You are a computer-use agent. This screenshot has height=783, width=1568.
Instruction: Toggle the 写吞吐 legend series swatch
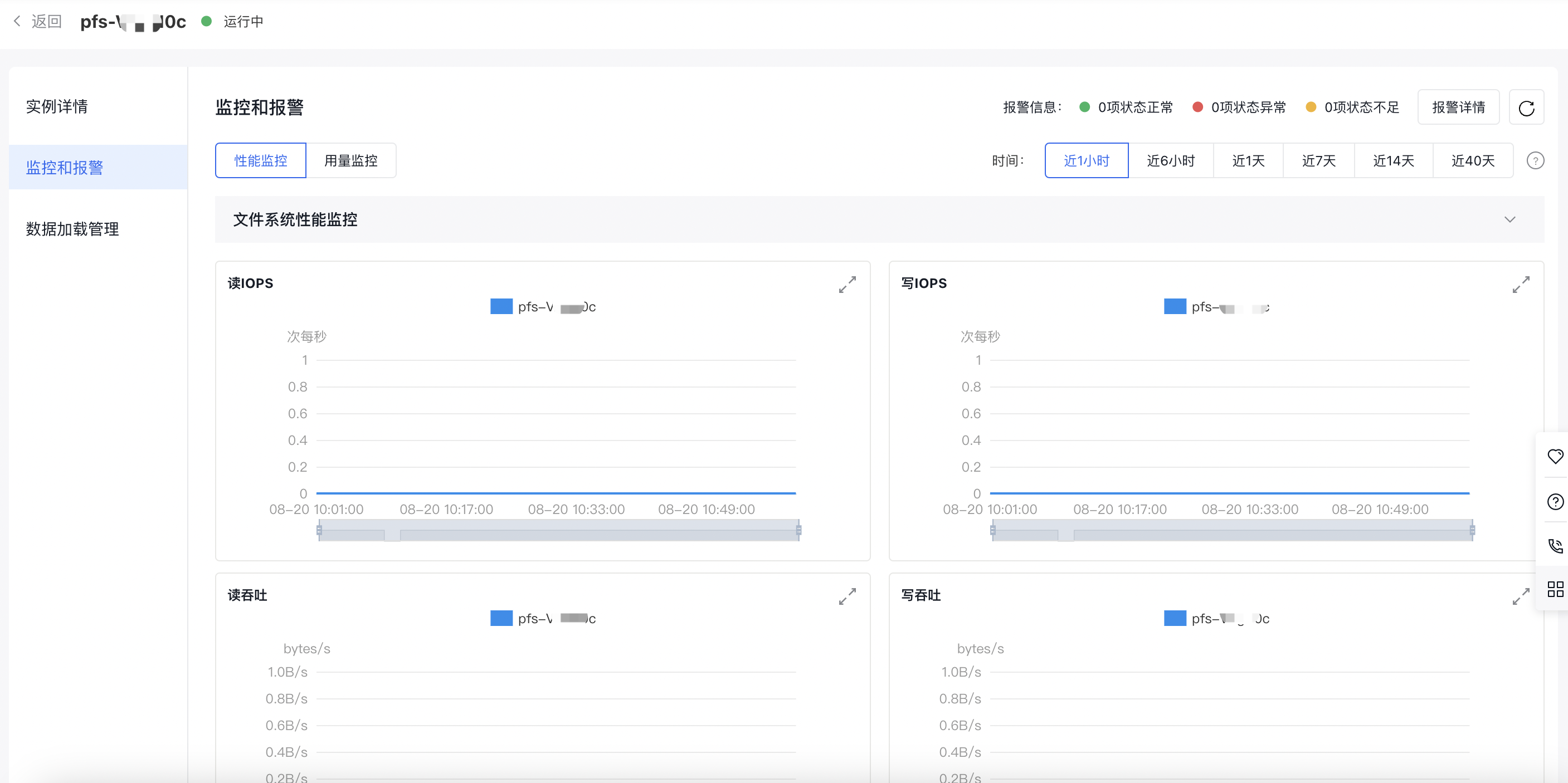point(1175,618)
